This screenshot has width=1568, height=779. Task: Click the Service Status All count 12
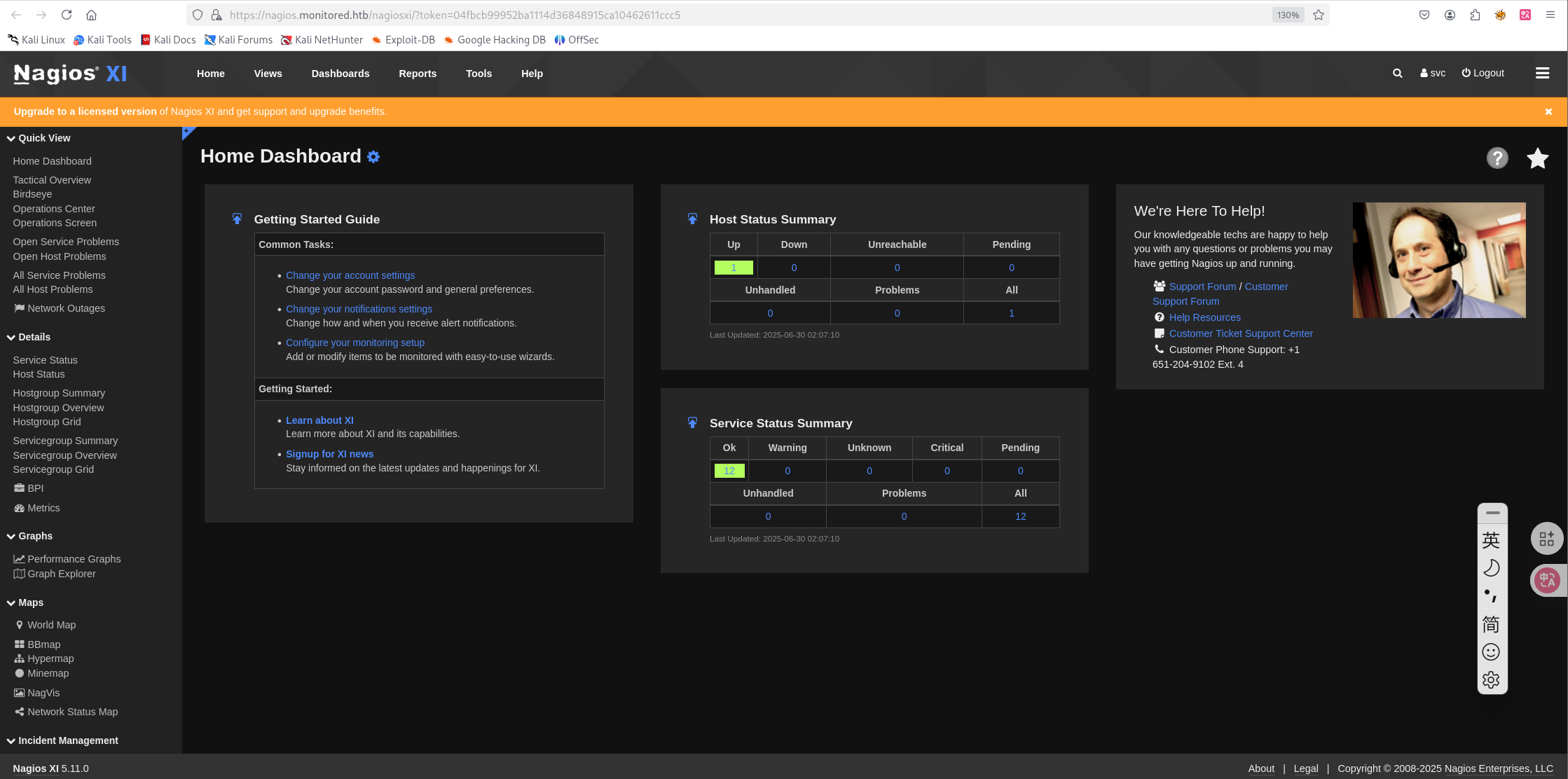click(x=1020, y=516)
